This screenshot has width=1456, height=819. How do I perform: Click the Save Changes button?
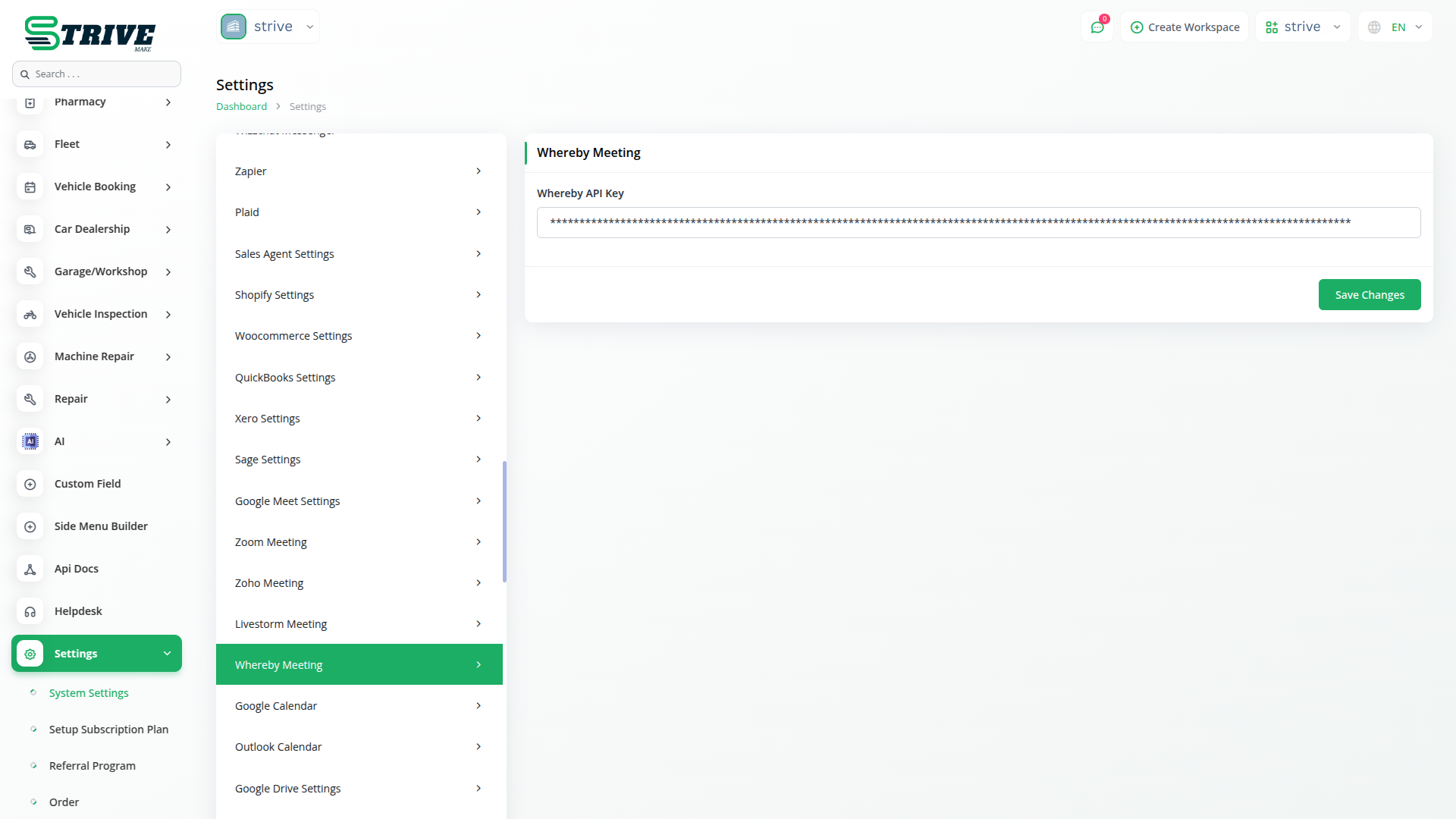[1369, 294]
